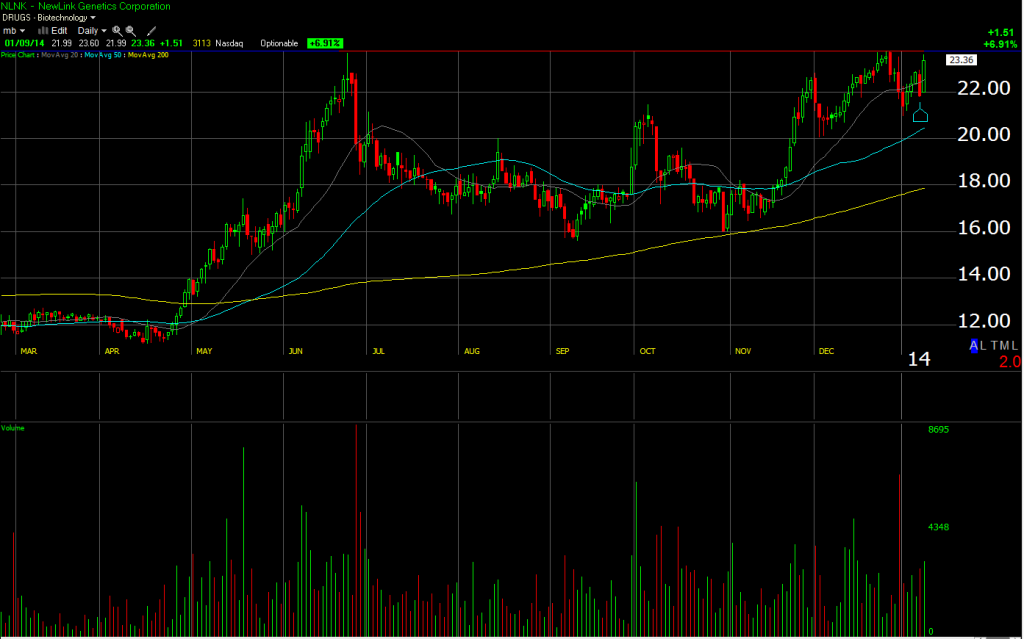Click the green +6.91% change badge
This screenshot has height=639, width=1024.
pos(325,43)
